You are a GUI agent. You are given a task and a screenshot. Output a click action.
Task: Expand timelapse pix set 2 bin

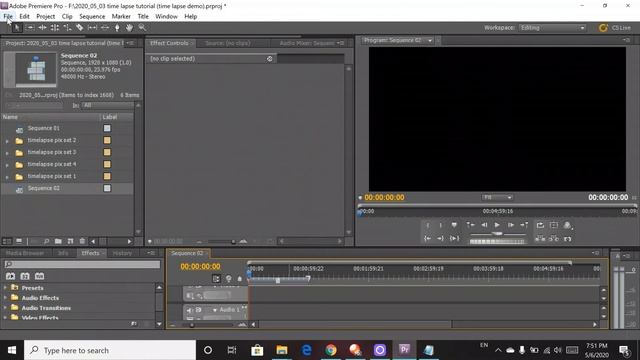(7, 141)
